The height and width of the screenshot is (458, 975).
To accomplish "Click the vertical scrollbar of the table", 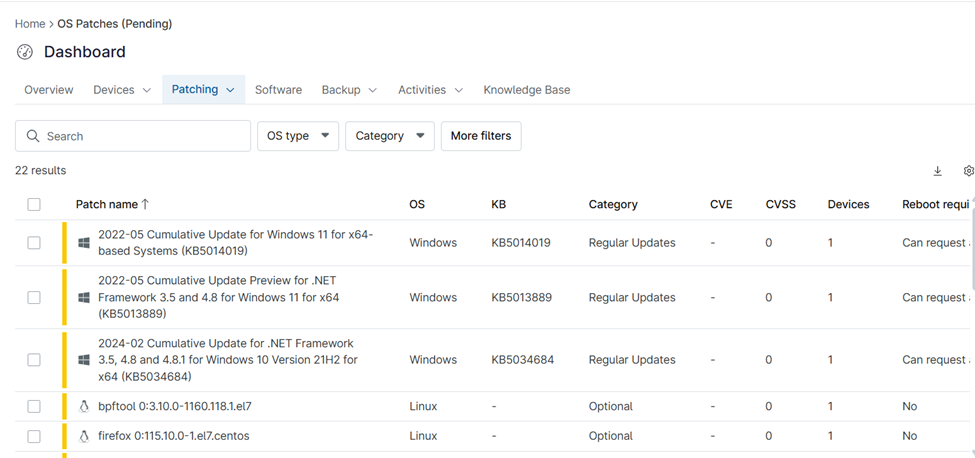I will tap(972, 249).
